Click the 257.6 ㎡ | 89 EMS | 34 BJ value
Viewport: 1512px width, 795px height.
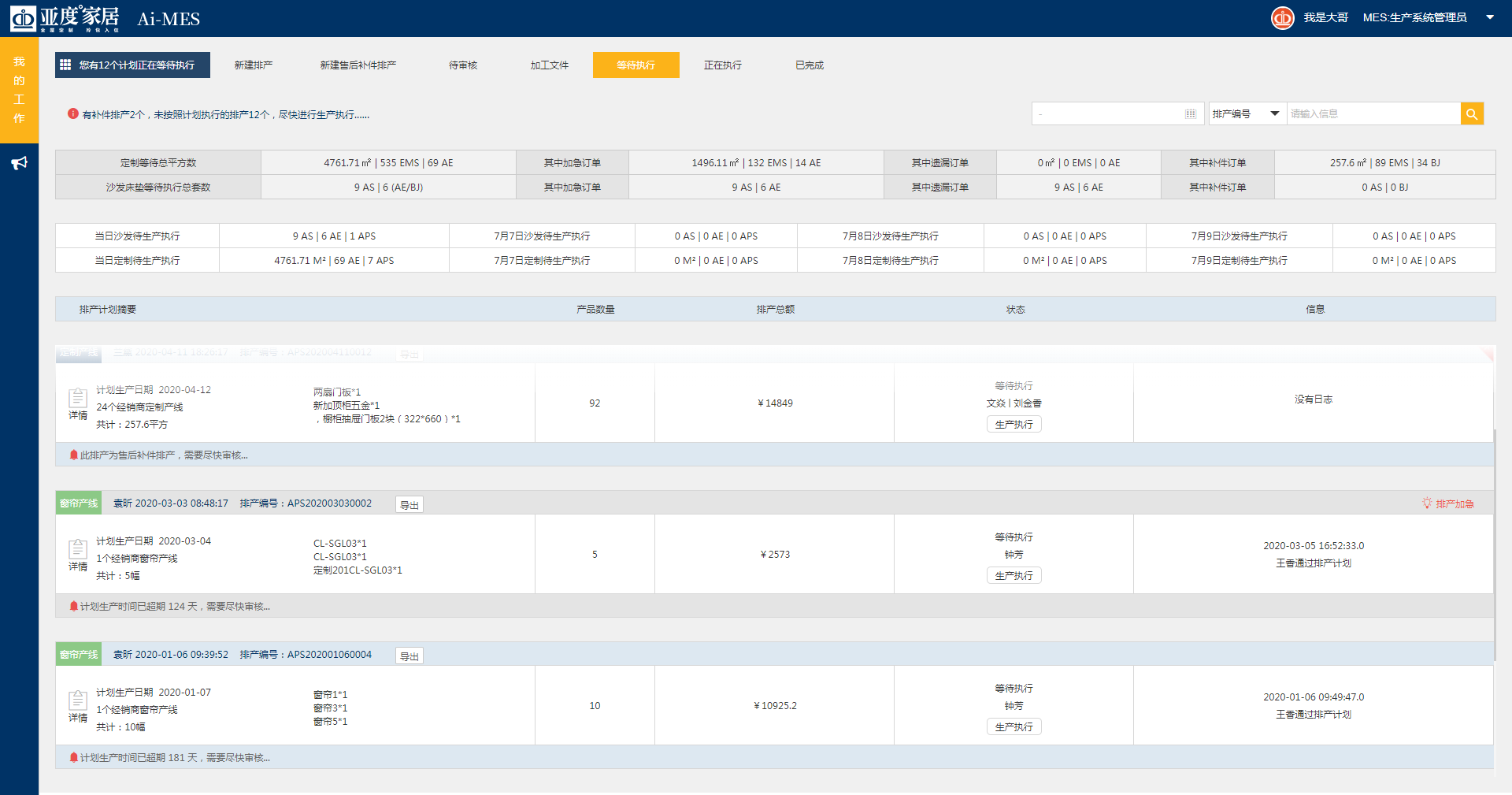tap(1385, 162)
